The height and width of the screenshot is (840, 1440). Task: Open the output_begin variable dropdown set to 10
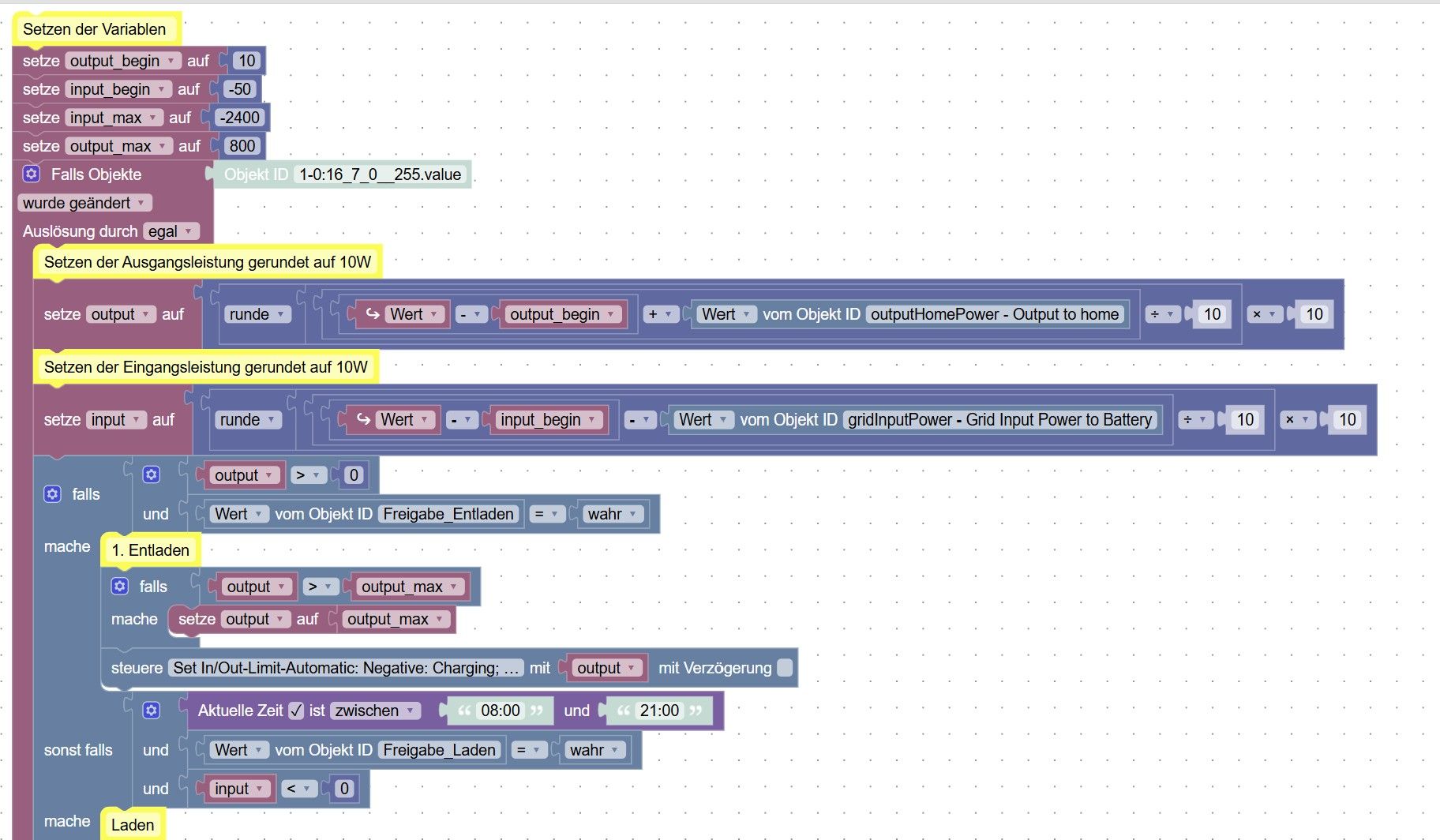[124, 61]
